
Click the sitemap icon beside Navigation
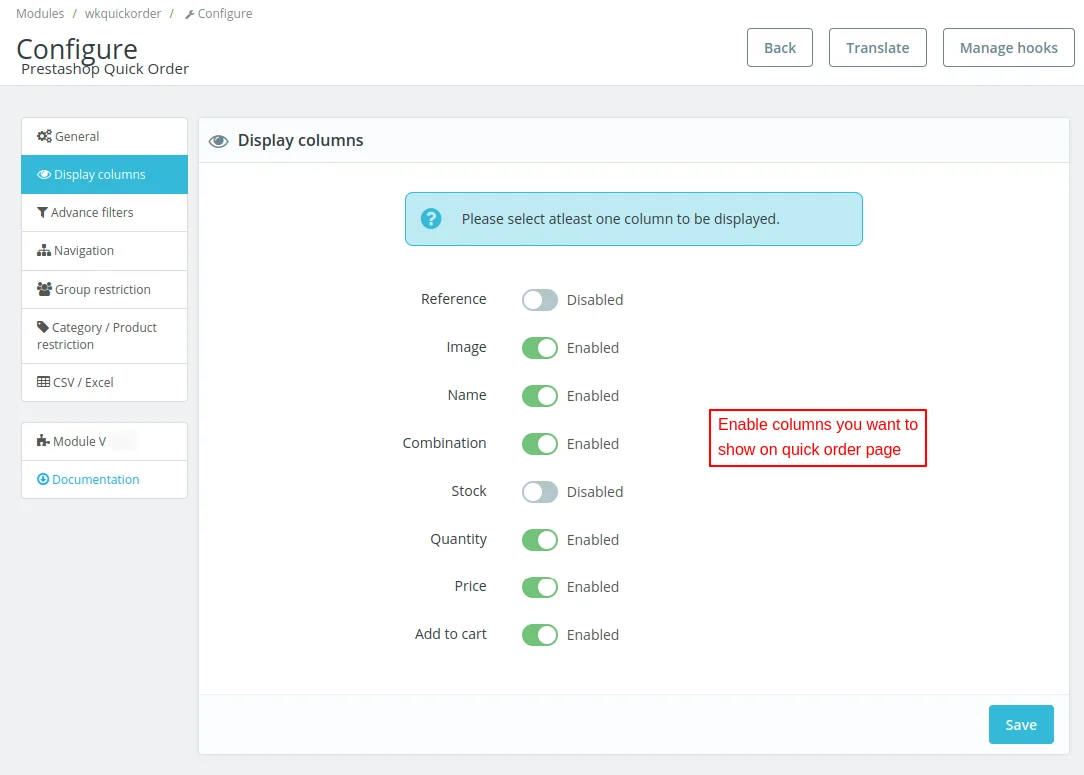44,250
